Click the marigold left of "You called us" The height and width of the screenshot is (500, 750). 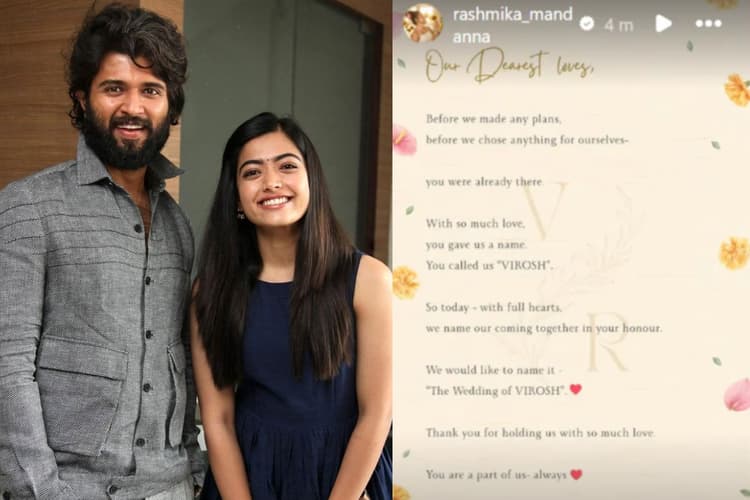tap(406, 282)
